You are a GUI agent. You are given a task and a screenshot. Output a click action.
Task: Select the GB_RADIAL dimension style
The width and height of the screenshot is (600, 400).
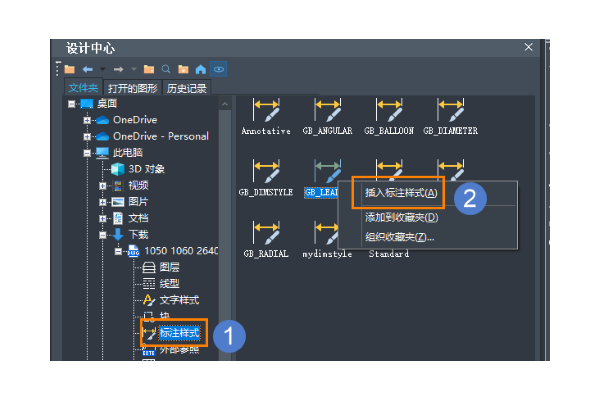[x=266, y=239]
